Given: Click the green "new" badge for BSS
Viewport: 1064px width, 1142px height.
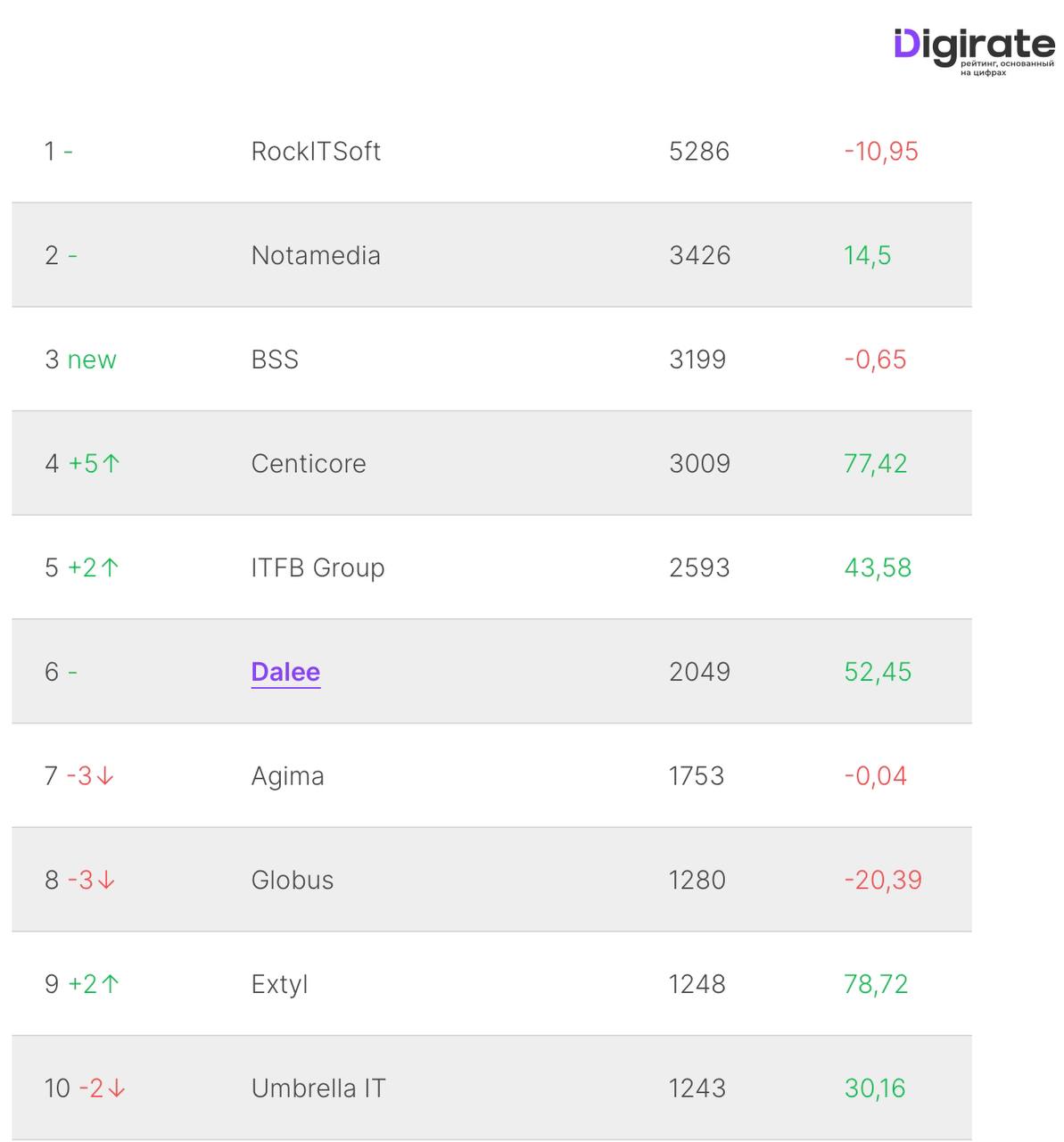Looking at the screenshot, I should click(x=92, y=360).
